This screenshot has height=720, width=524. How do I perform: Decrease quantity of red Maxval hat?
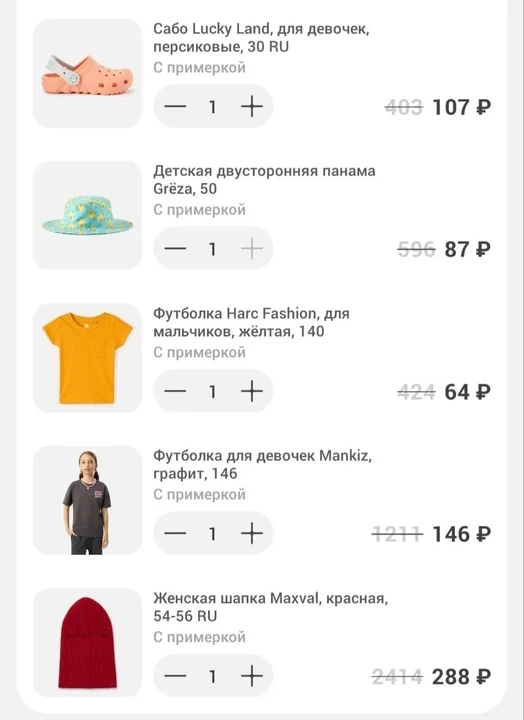click(x=175, y=676)
